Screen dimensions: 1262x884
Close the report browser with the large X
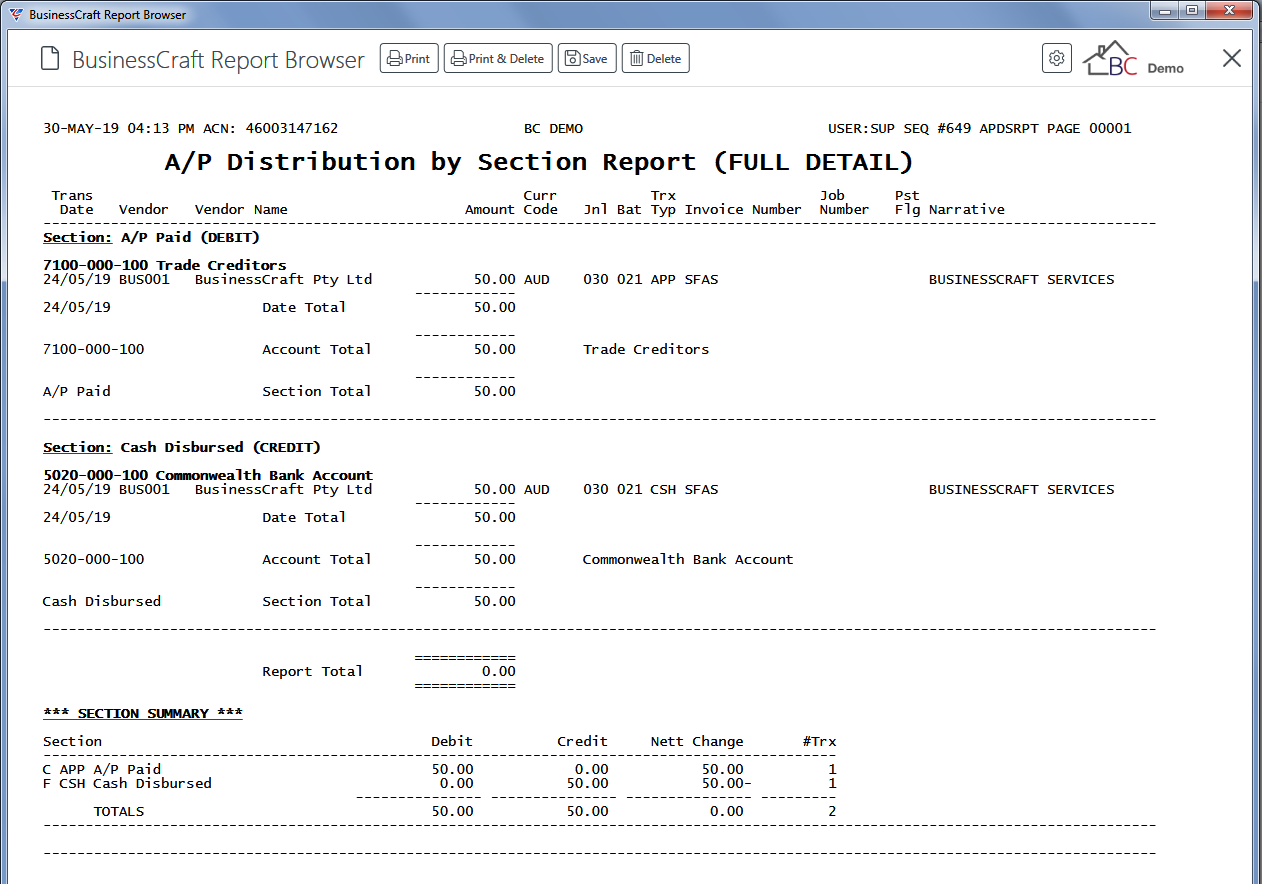pyautogui.click(x=1232, y=58)
